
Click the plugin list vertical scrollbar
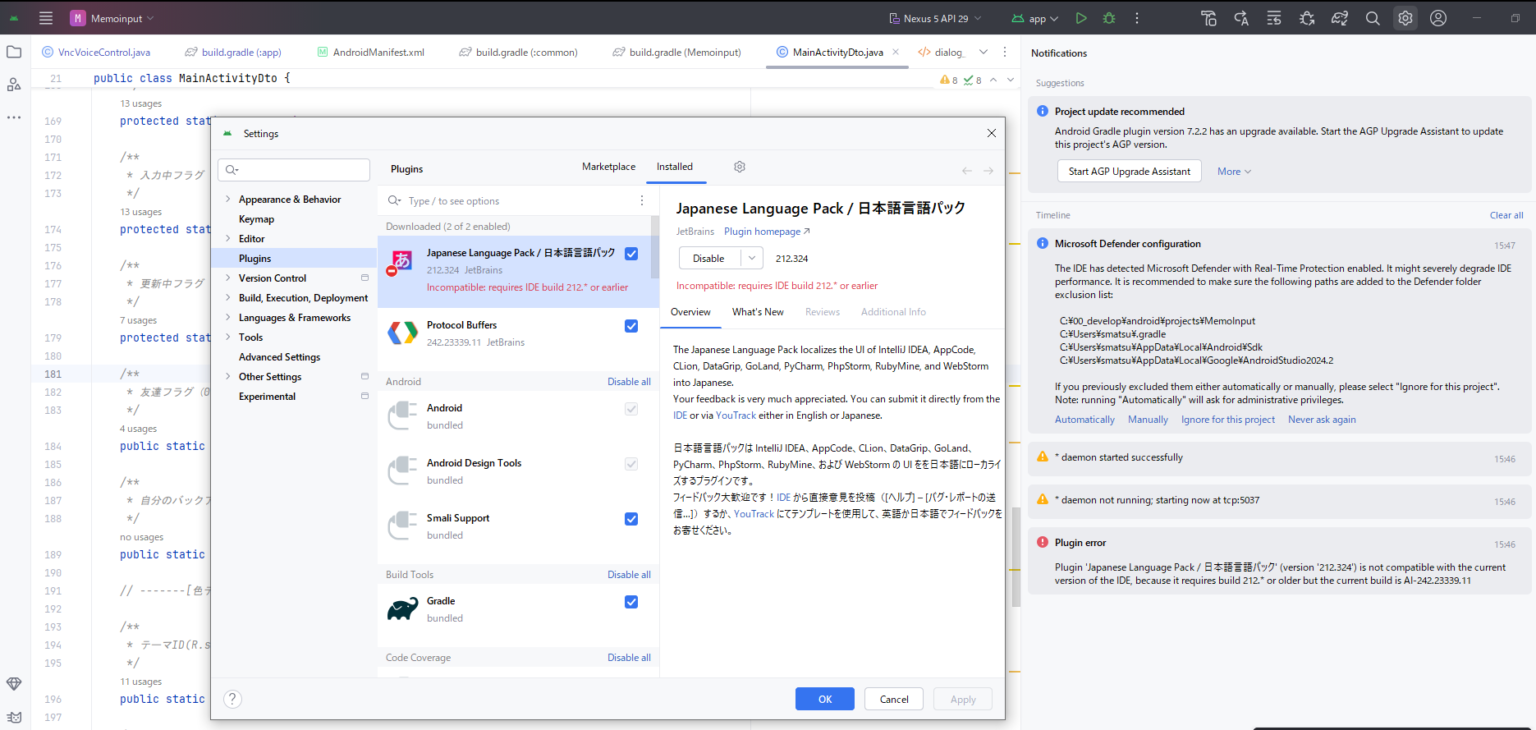655,248
